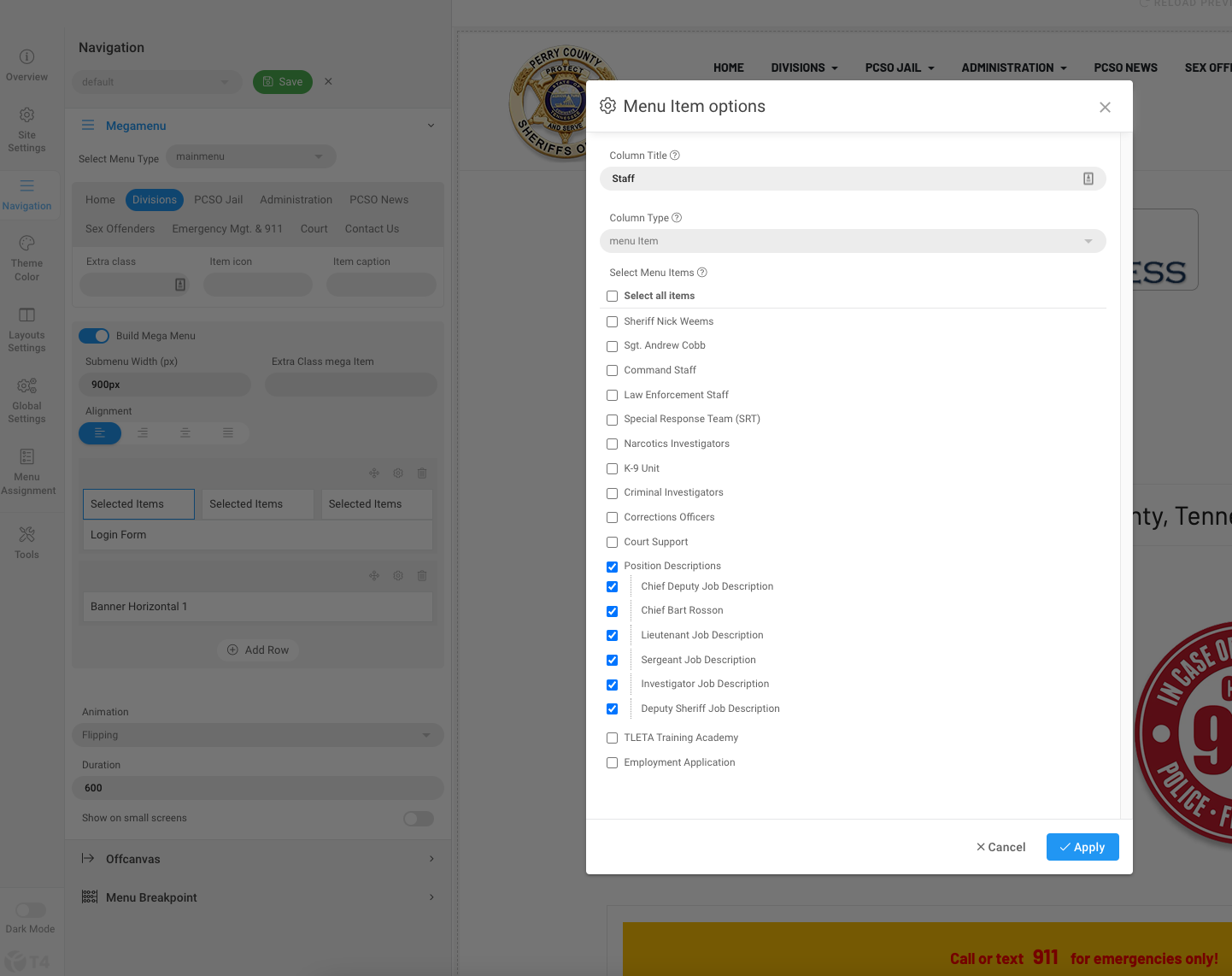
Task: Click the Apply button
Action: [x=1082, y=847]
